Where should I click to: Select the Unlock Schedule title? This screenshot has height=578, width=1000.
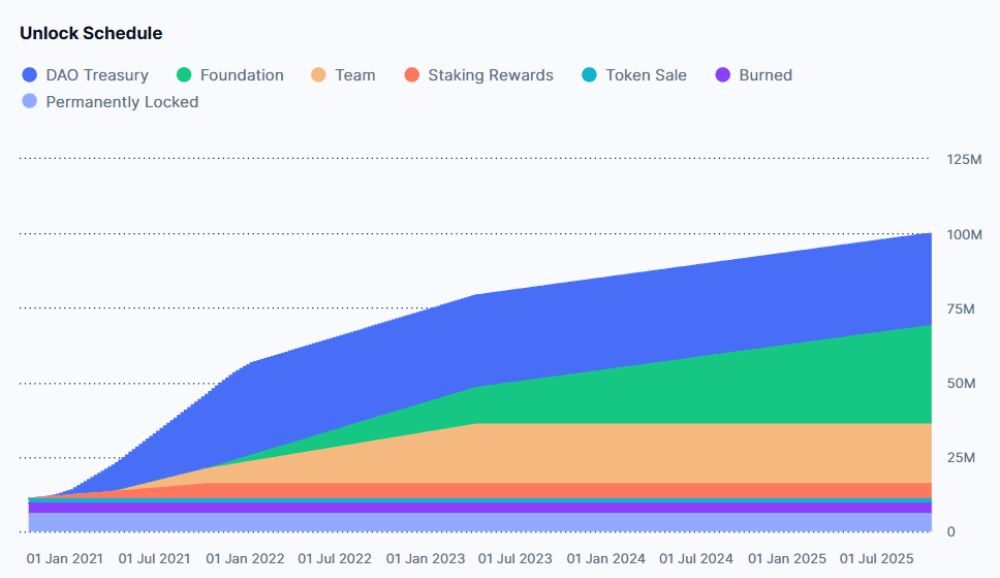[90, 33]
